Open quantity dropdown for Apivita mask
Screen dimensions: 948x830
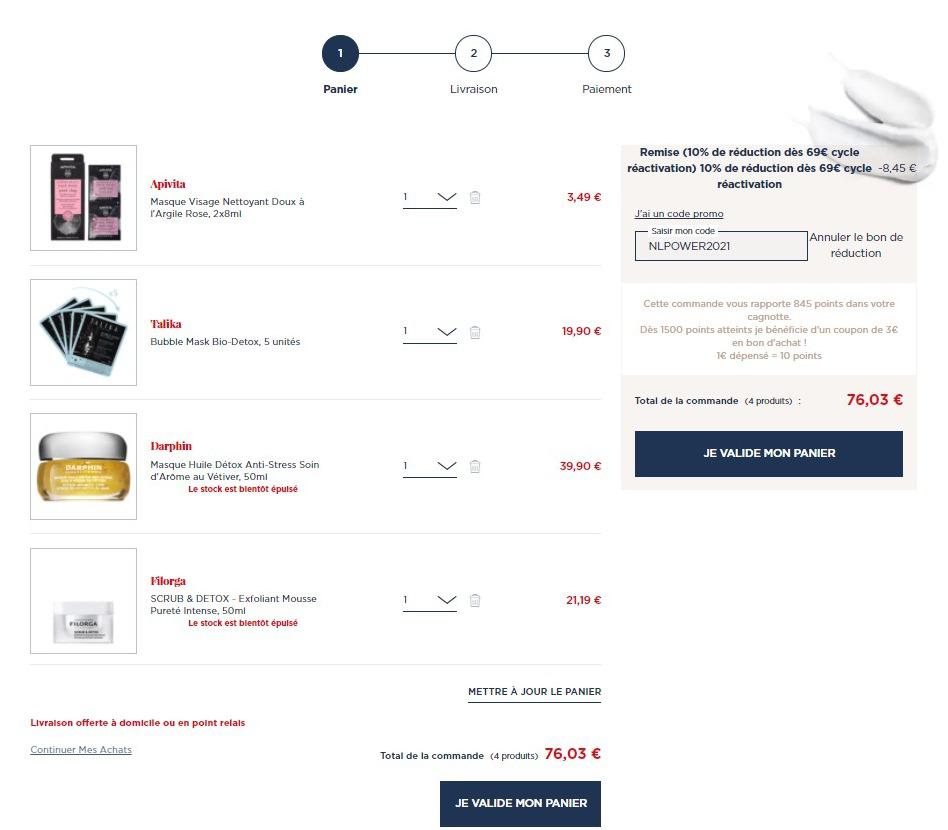tap(430, 198)
